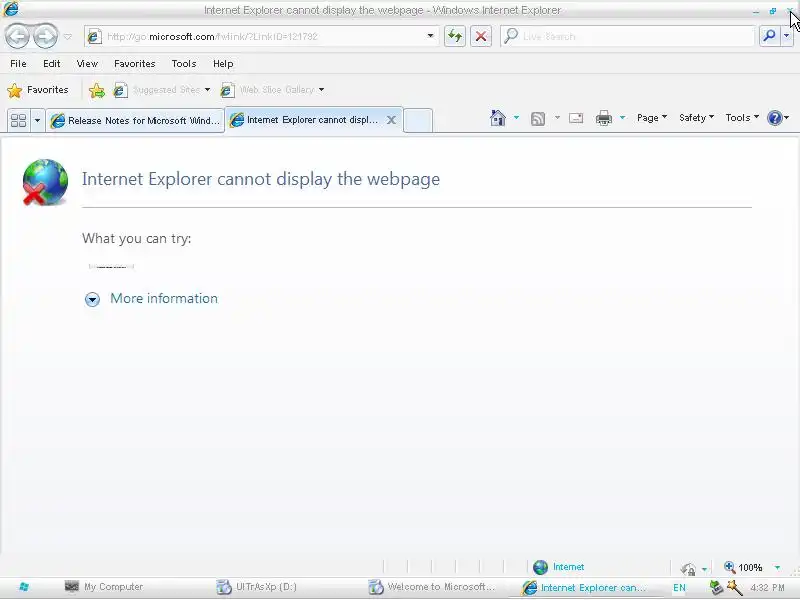Close the Internet Explorer cannot display tab
Viewport: 800px width, 600px height.
(391, 120)
